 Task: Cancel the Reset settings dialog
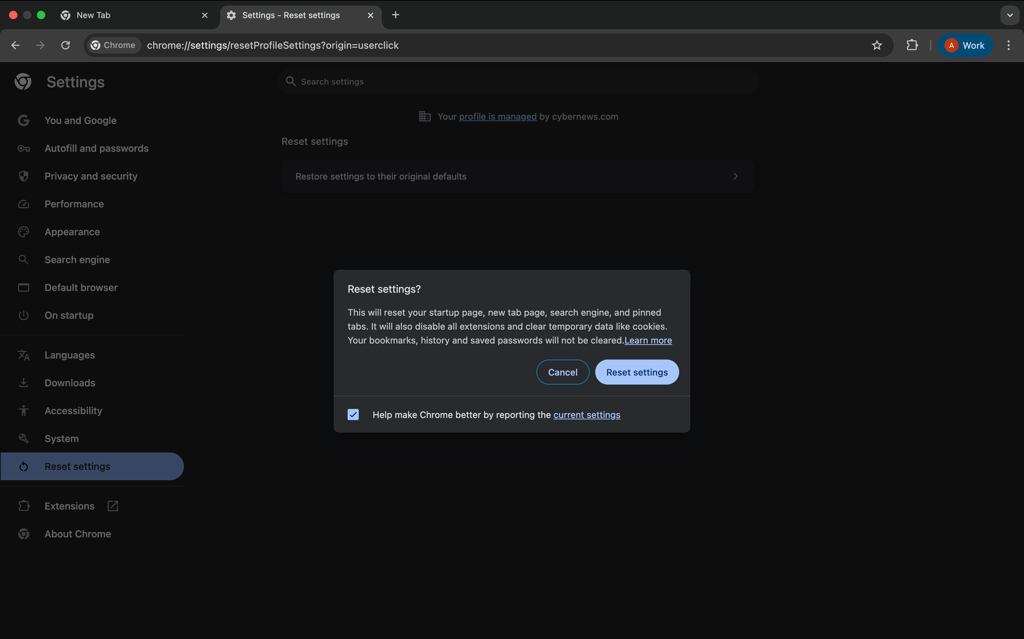(562, 372)
